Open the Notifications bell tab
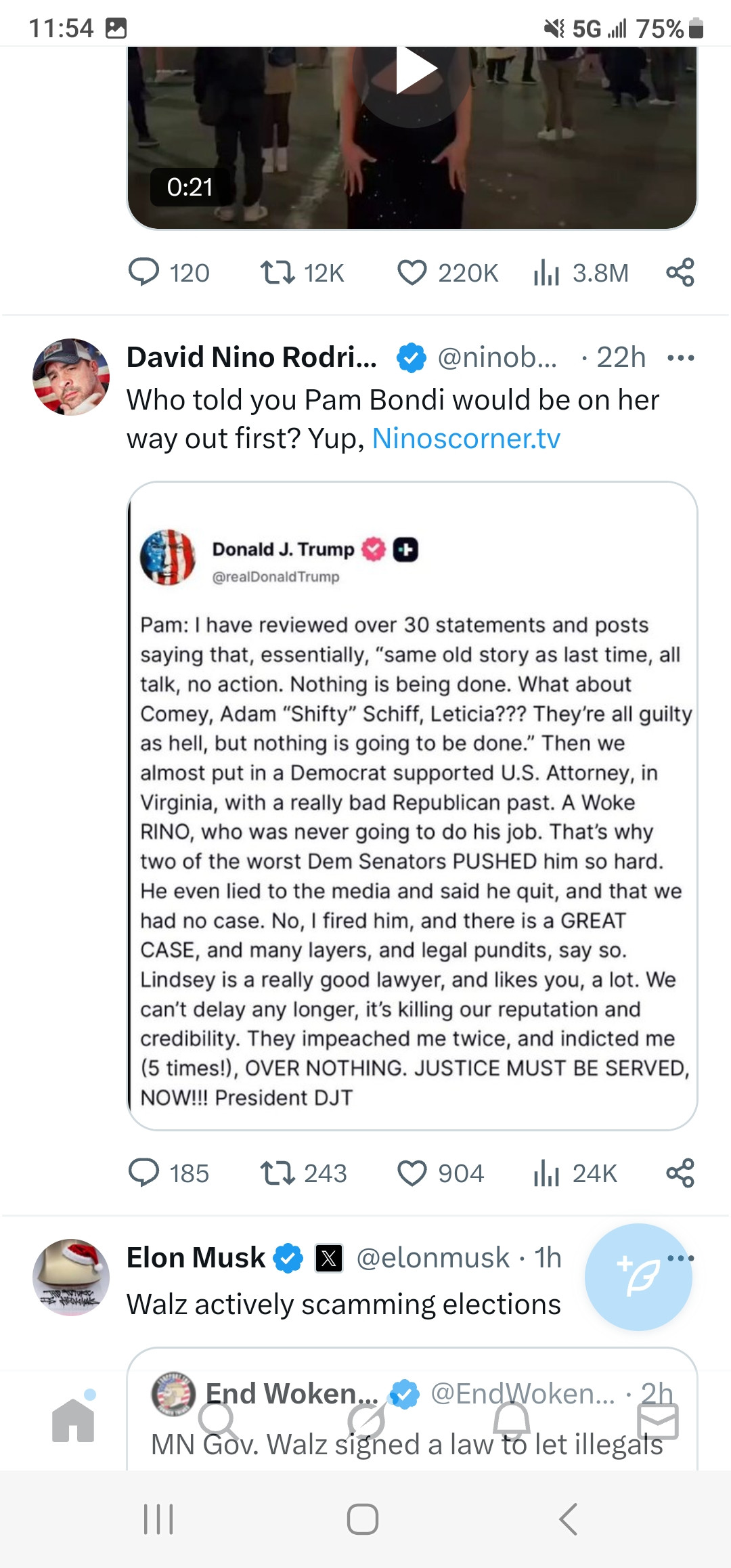731x1568 pixels. [x=512, y=1420]
